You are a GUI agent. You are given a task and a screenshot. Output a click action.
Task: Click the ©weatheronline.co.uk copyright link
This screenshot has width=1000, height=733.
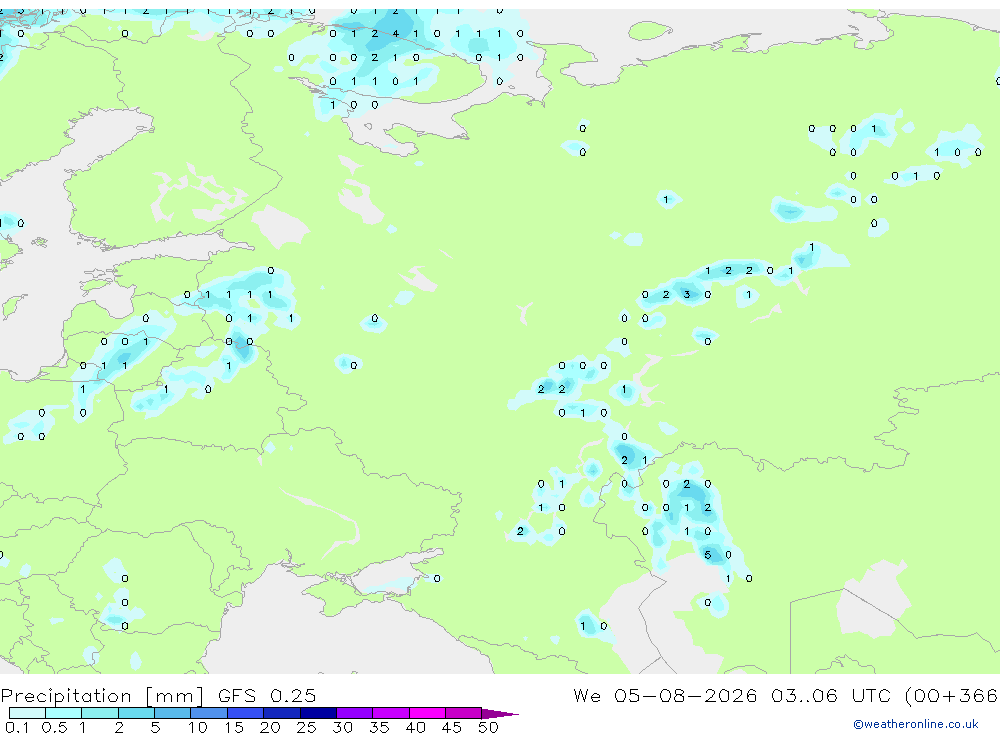(x=916, y=724)
